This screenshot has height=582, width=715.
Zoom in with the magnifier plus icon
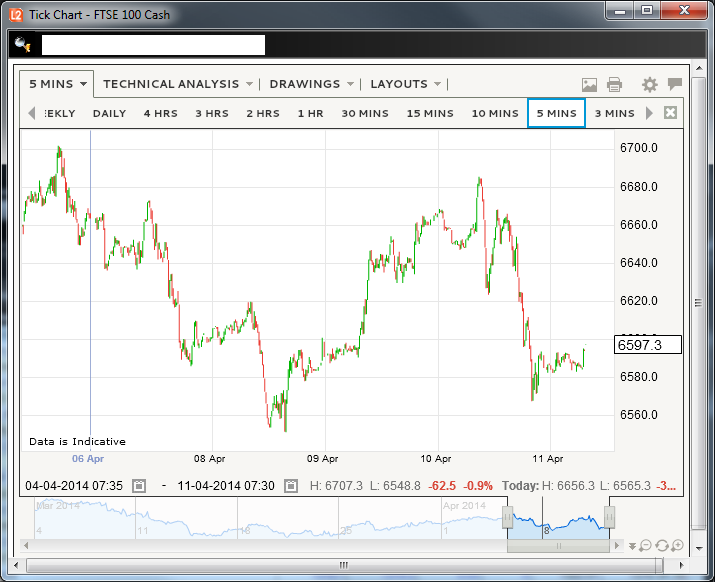[x=677, y=545]
